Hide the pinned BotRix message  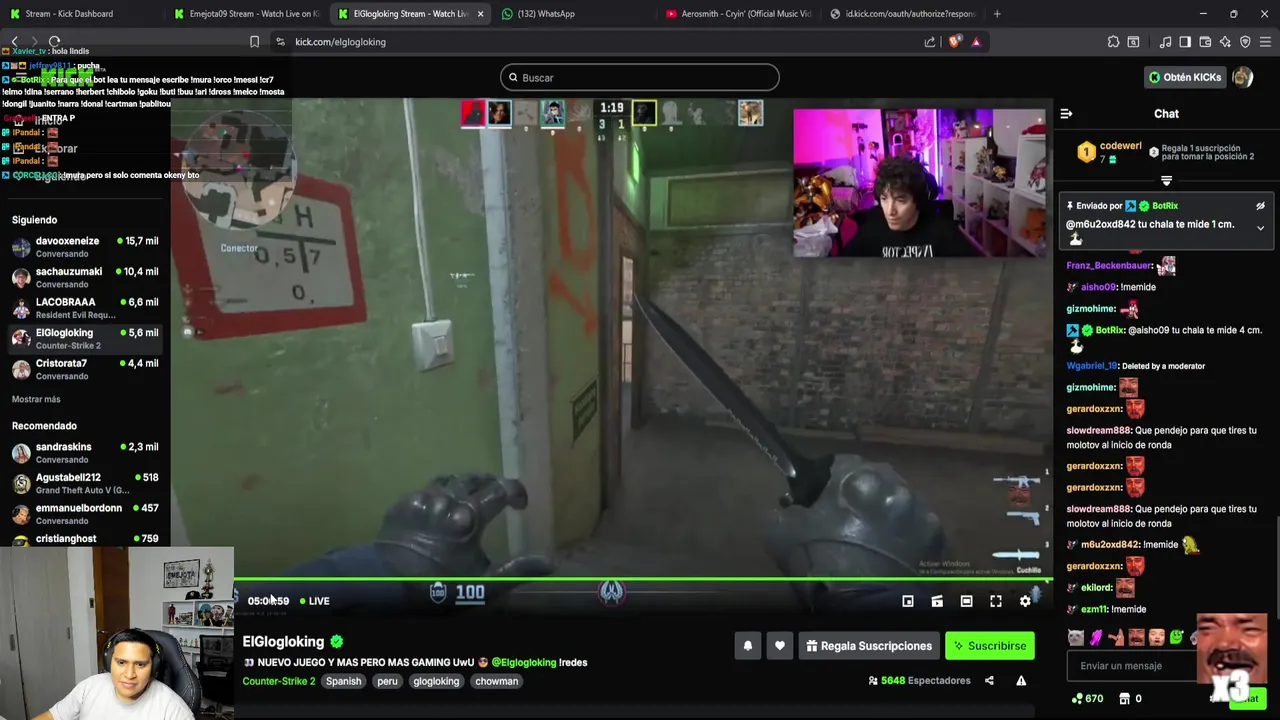(x=1260, y=206)
